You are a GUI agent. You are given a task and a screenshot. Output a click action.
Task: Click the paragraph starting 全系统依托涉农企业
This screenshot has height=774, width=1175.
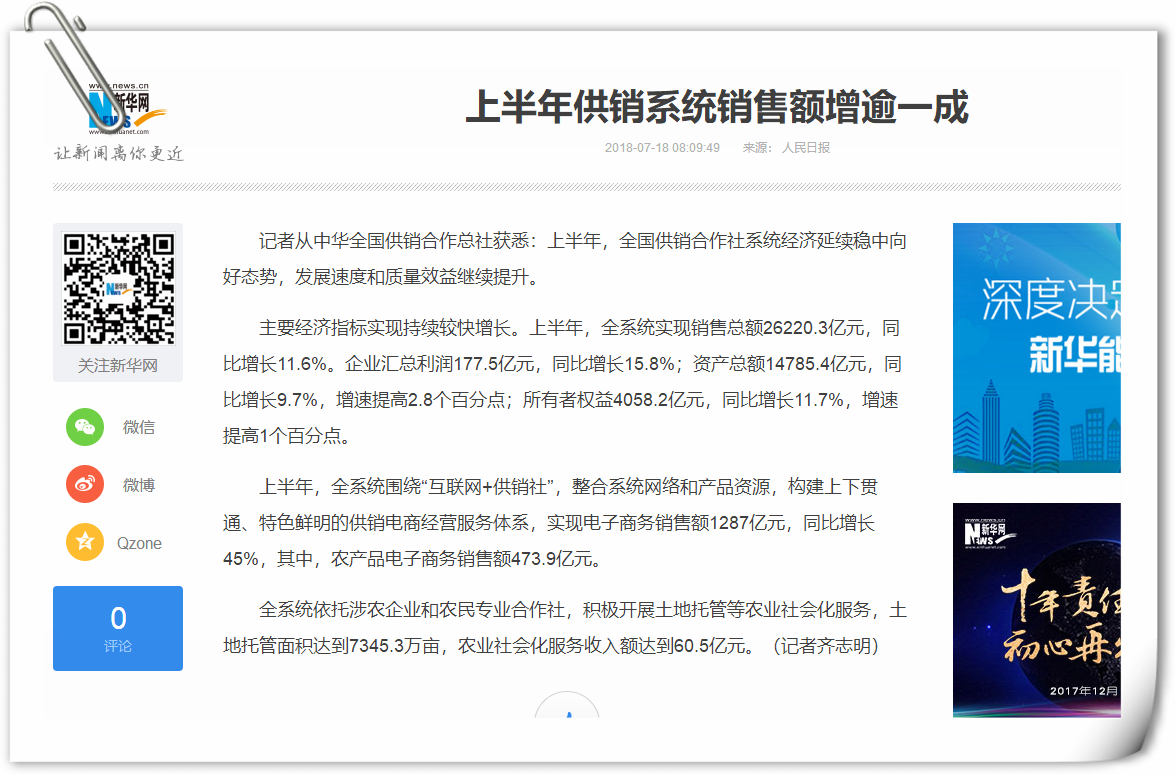pos(565,627)
